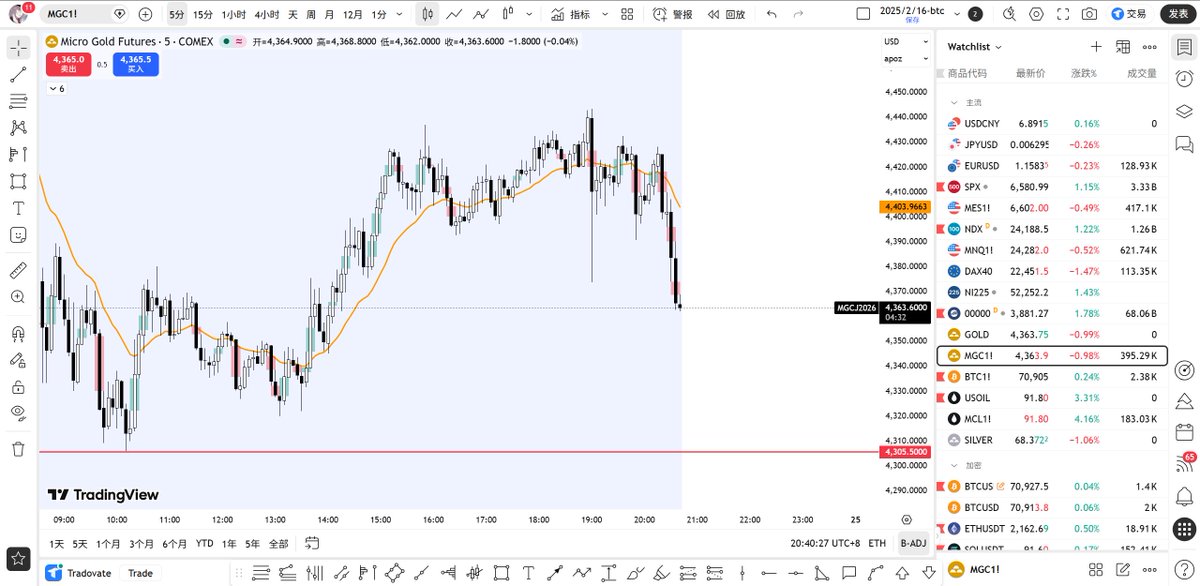The width and height of the screenshot is (1200, 586).
Task: Select the YTD date range
Action: 205,543
